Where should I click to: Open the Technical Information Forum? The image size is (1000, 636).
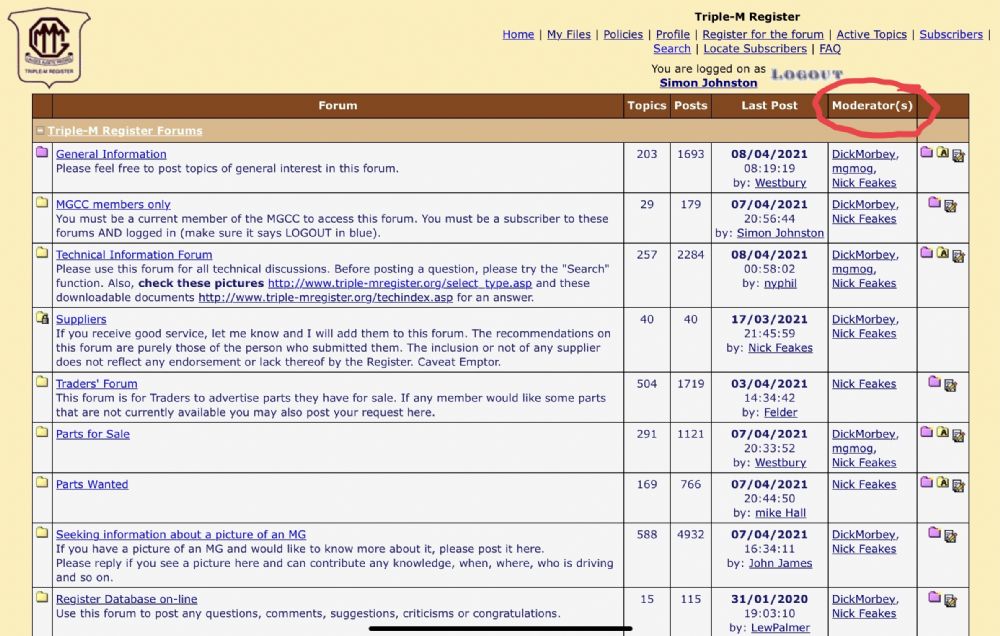[x=134, y=255]
